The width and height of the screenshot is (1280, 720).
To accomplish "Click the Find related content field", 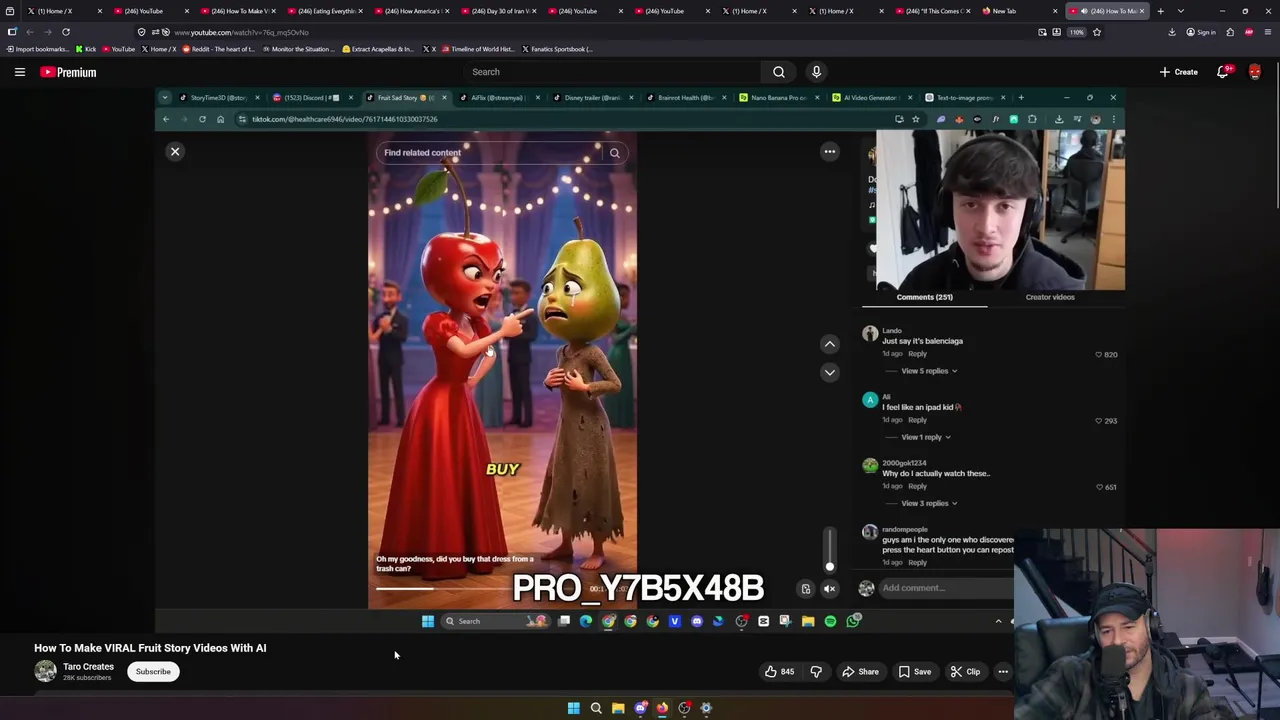I will click(488, 153).
